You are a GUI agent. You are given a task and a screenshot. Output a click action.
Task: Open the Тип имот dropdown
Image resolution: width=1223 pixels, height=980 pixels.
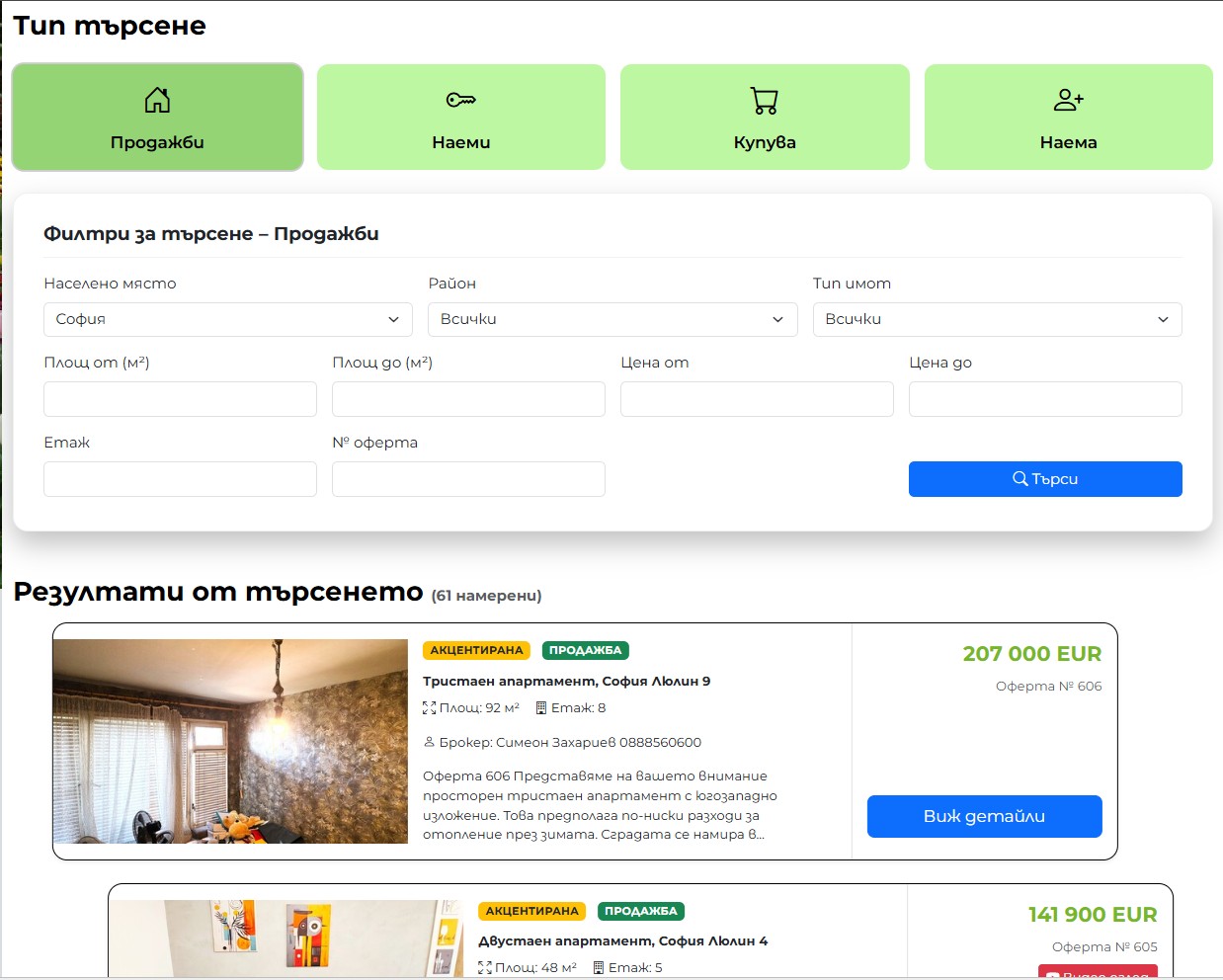(998, 319)
